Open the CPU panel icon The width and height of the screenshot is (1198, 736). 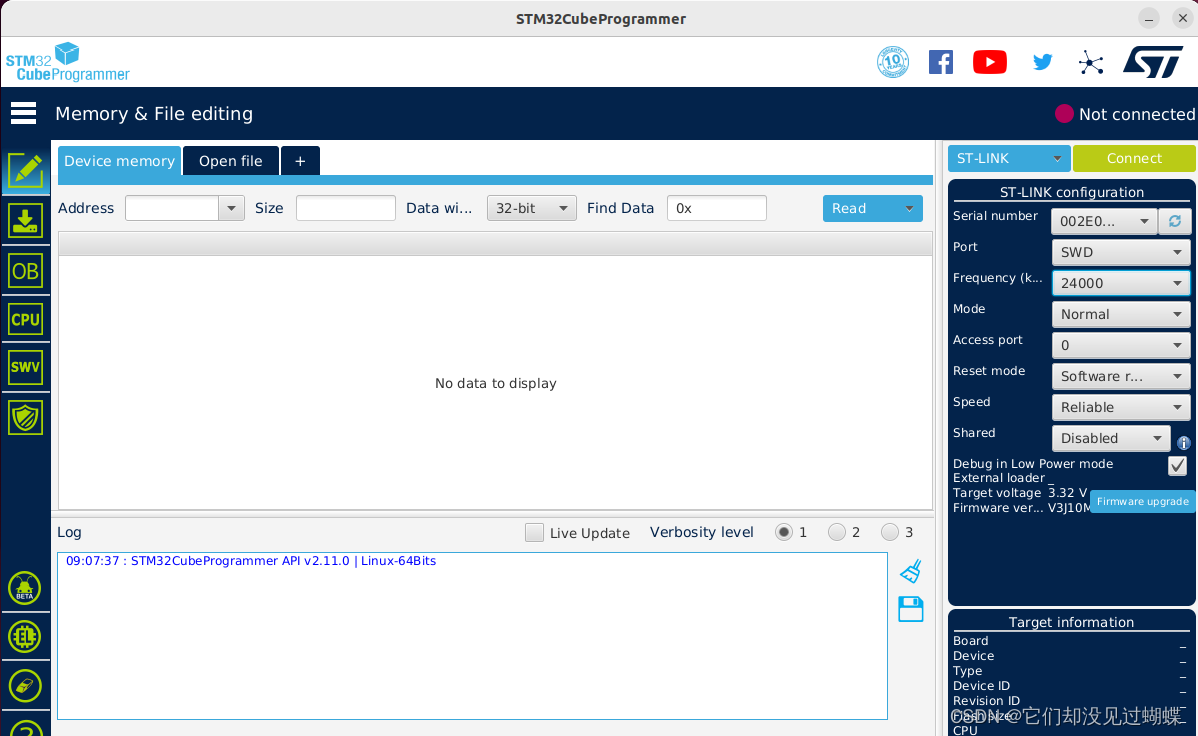pos(25,319)
